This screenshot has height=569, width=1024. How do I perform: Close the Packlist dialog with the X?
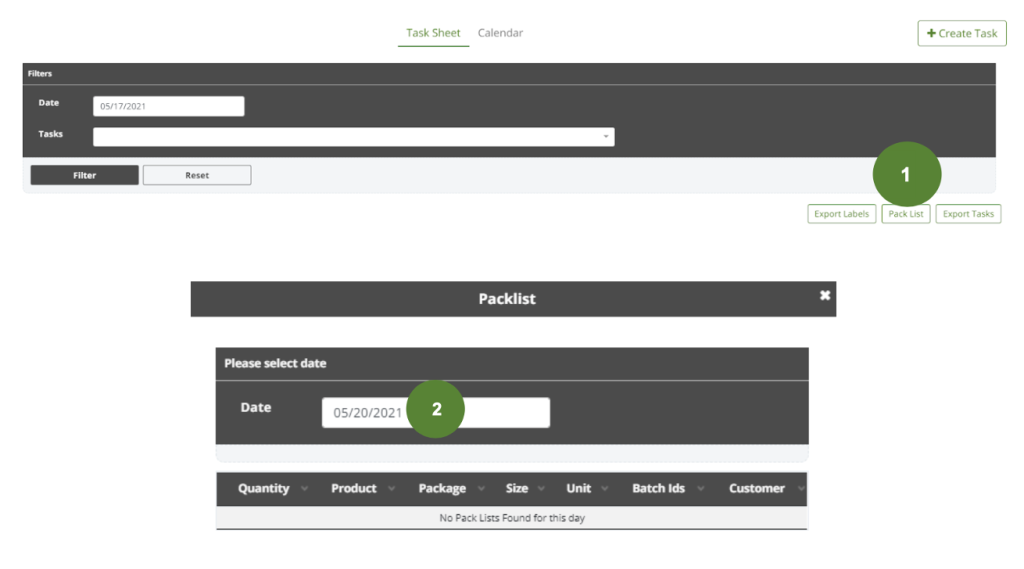[824, 295]
